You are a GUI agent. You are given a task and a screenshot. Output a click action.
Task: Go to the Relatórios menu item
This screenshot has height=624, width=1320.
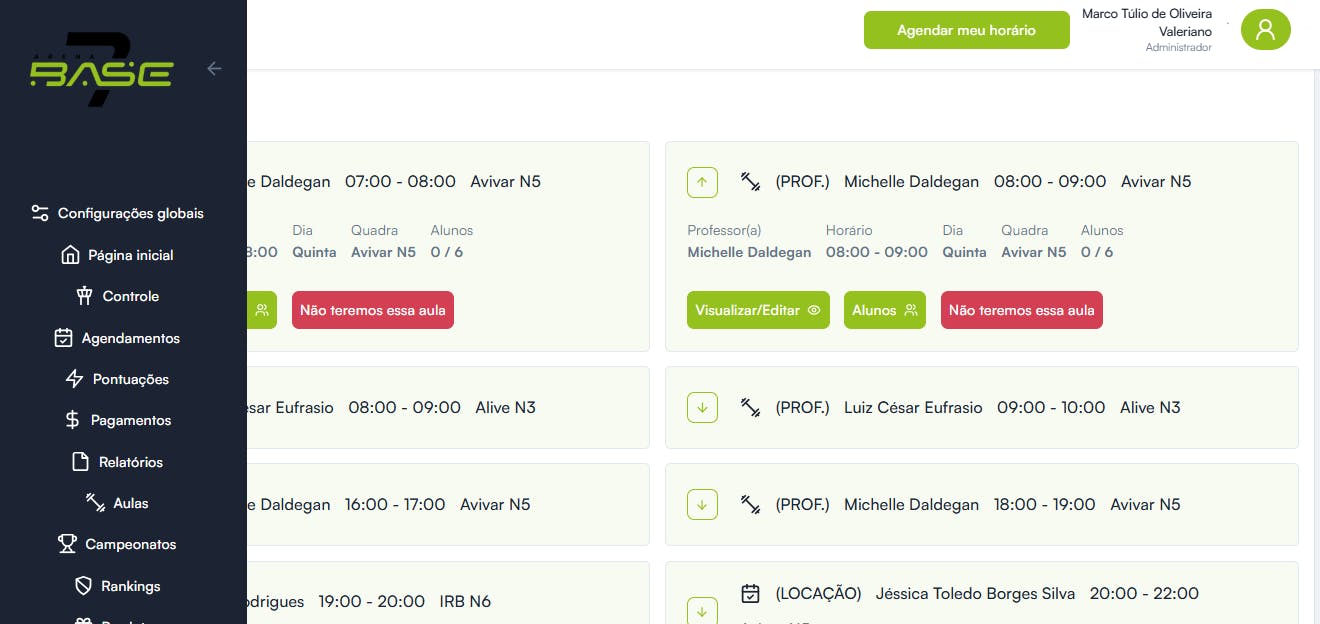pos(130,462)
